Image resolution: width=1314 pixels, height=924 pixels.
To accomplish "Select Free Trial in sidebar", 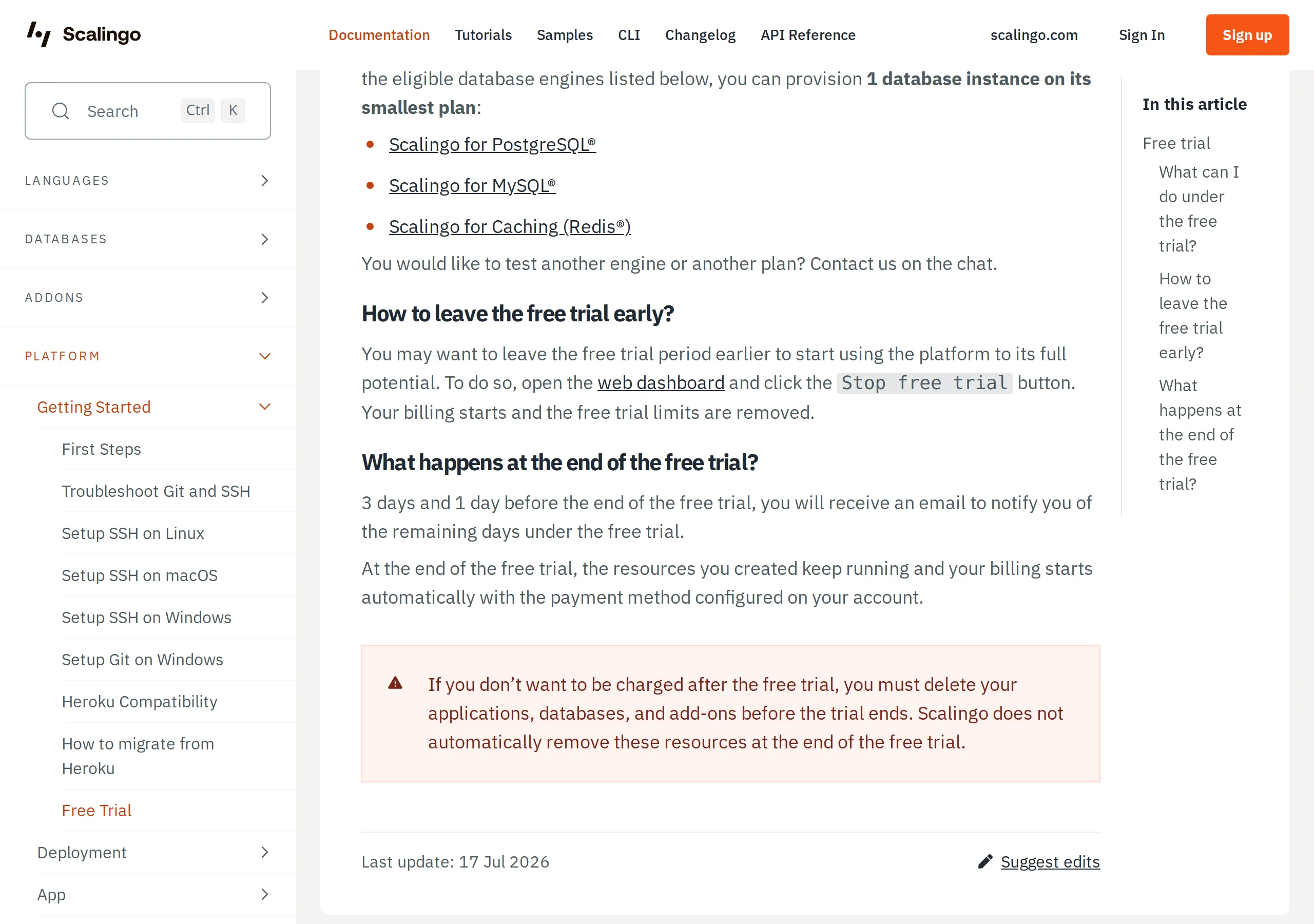I will (x=96, y=811).
